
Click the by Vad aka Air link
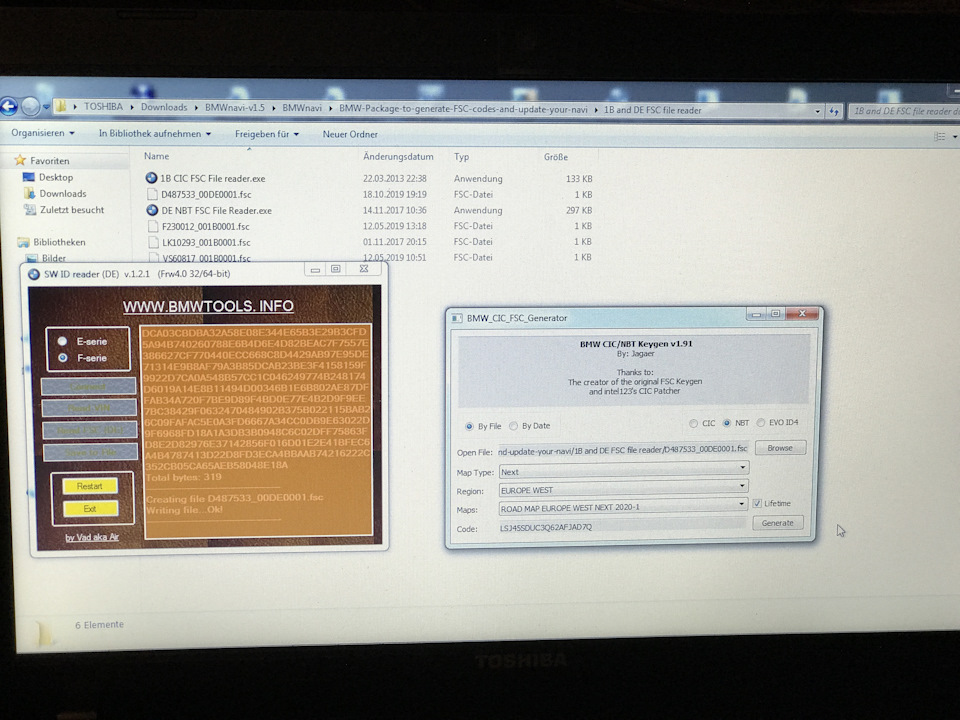pyautogui.click(x=92, y=538)
